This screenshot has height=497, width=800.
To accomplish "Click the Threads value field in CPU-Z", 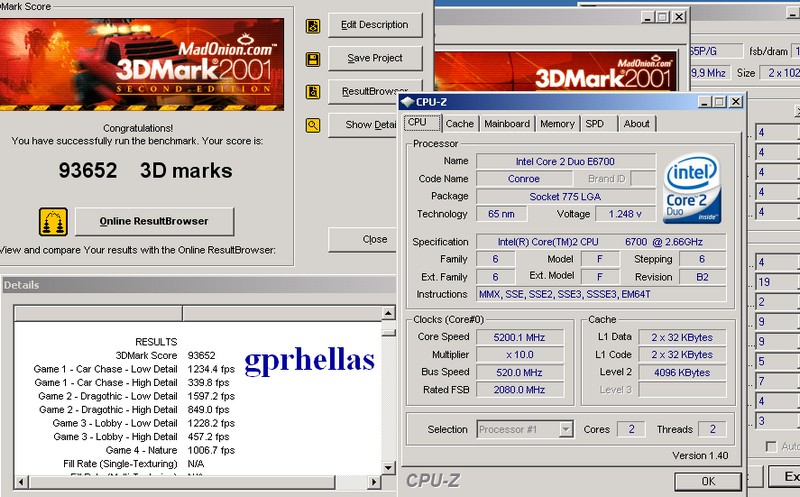I will (712, 430).
